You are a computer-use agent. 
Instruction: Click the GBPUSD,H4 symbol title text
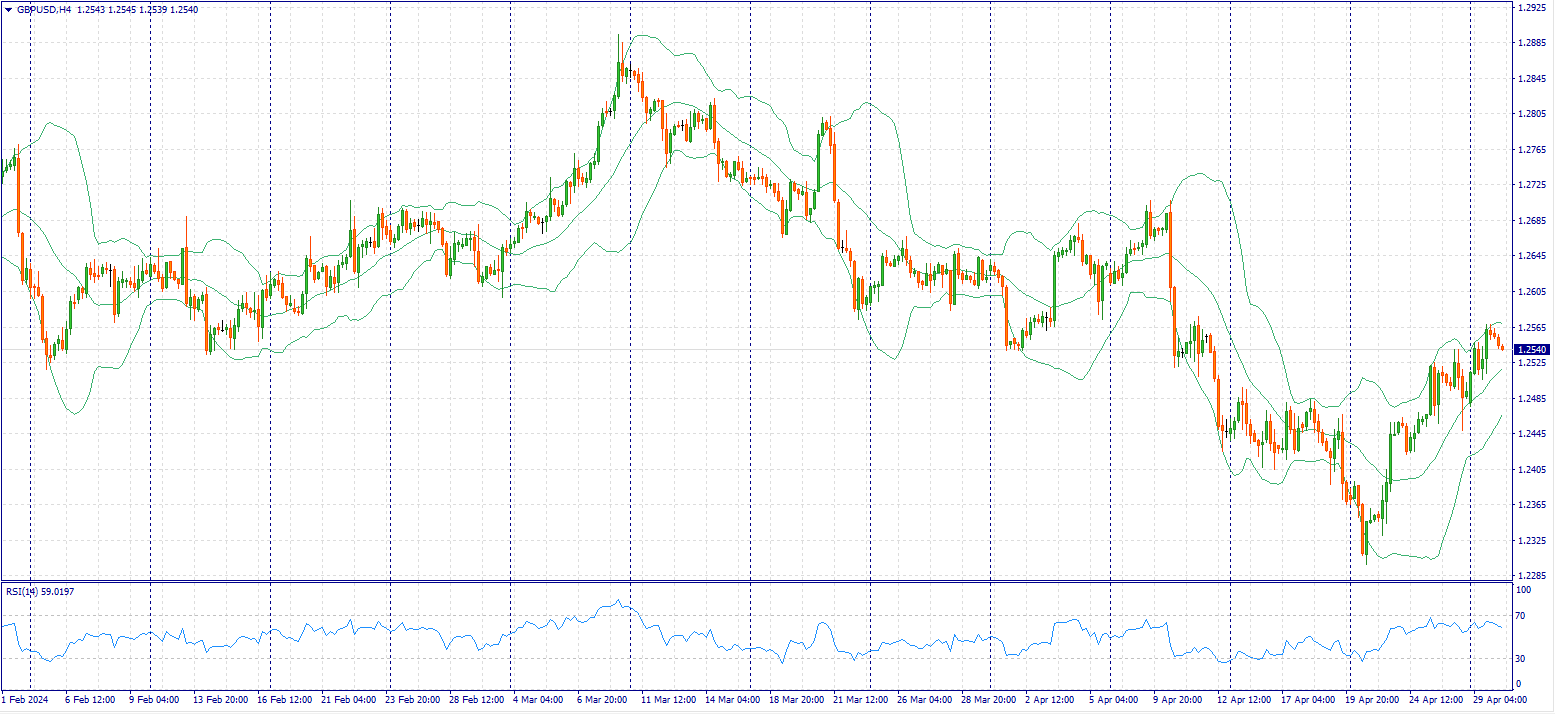tap(44, 9)
